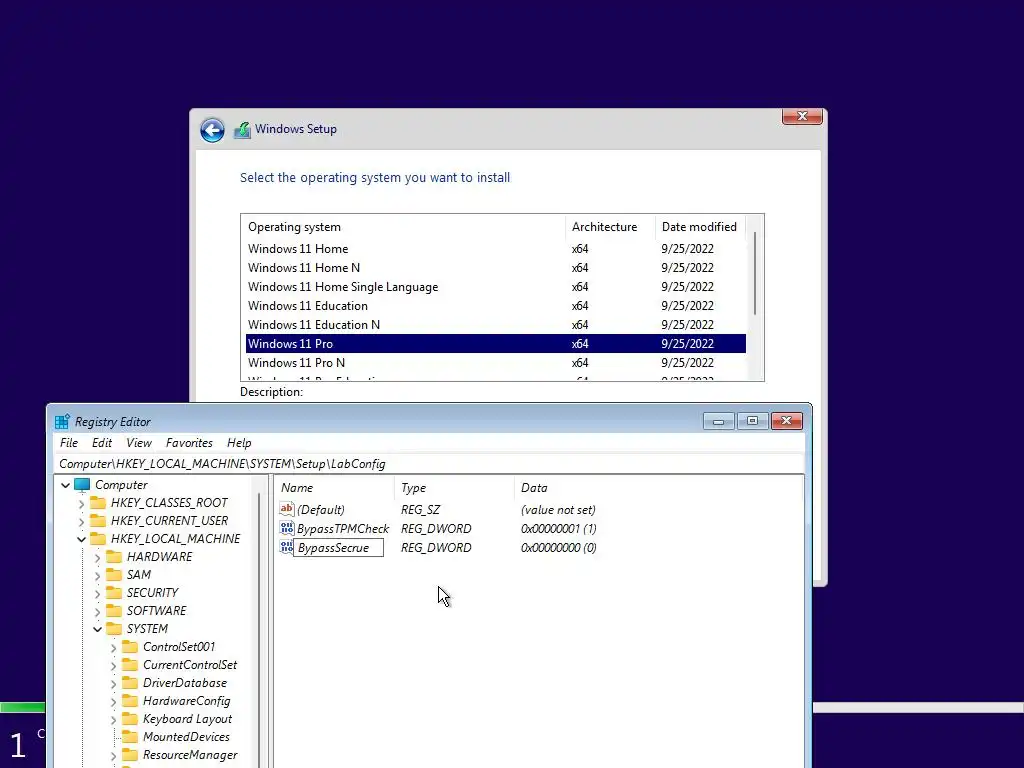Click the Name column header
The image size is (1024, 768).
pos(334,488)
